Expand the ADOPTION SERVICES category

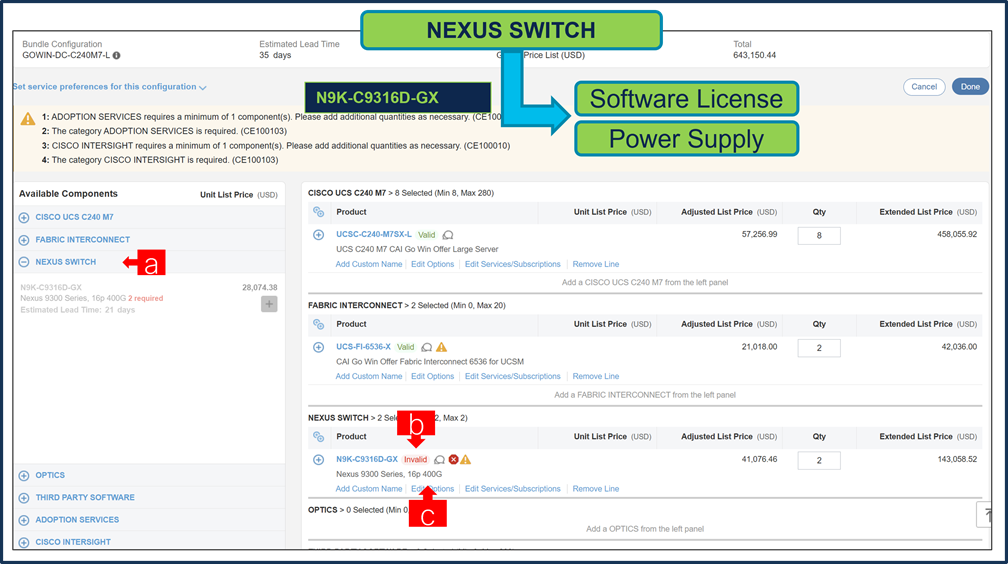tap(24, 520)
